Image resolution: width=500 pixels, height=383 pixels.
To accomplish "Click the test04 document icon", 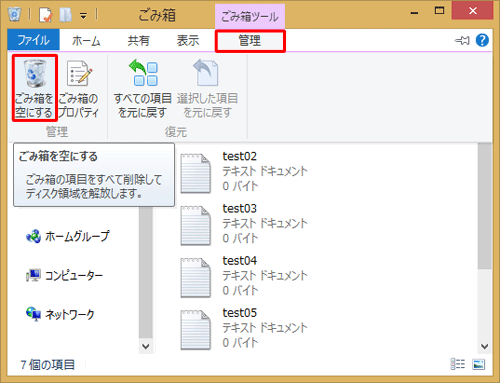I will (x=196, y=278).
